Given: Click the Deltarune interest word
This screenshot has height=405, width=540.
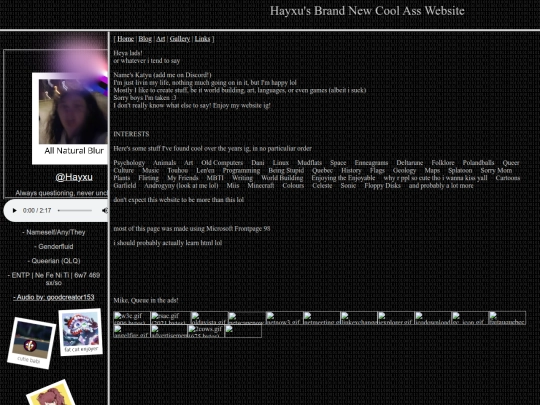Looking at the screenshot, I should point(409,163).
